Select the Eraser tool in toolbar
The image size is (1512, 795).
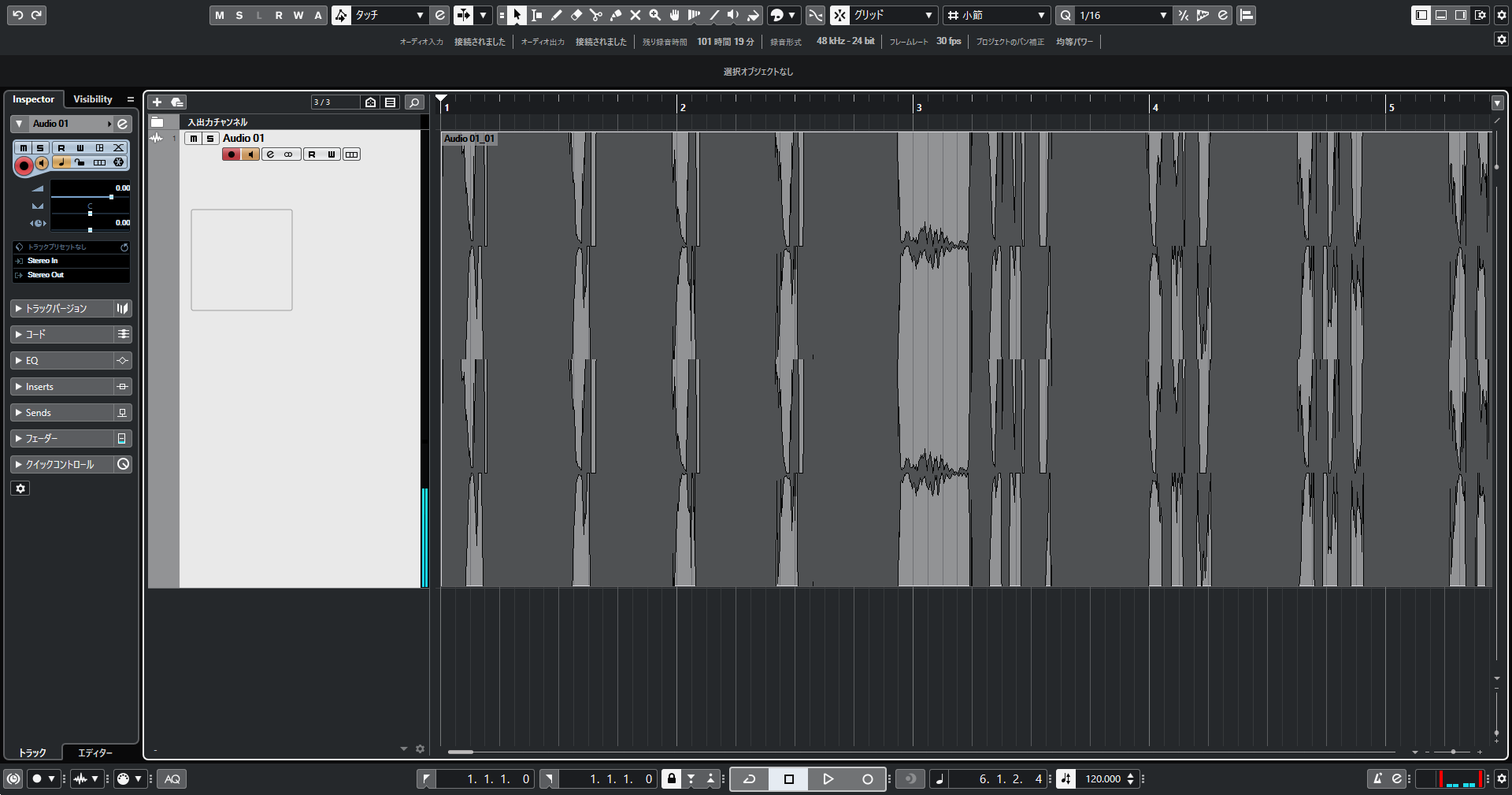576,15
